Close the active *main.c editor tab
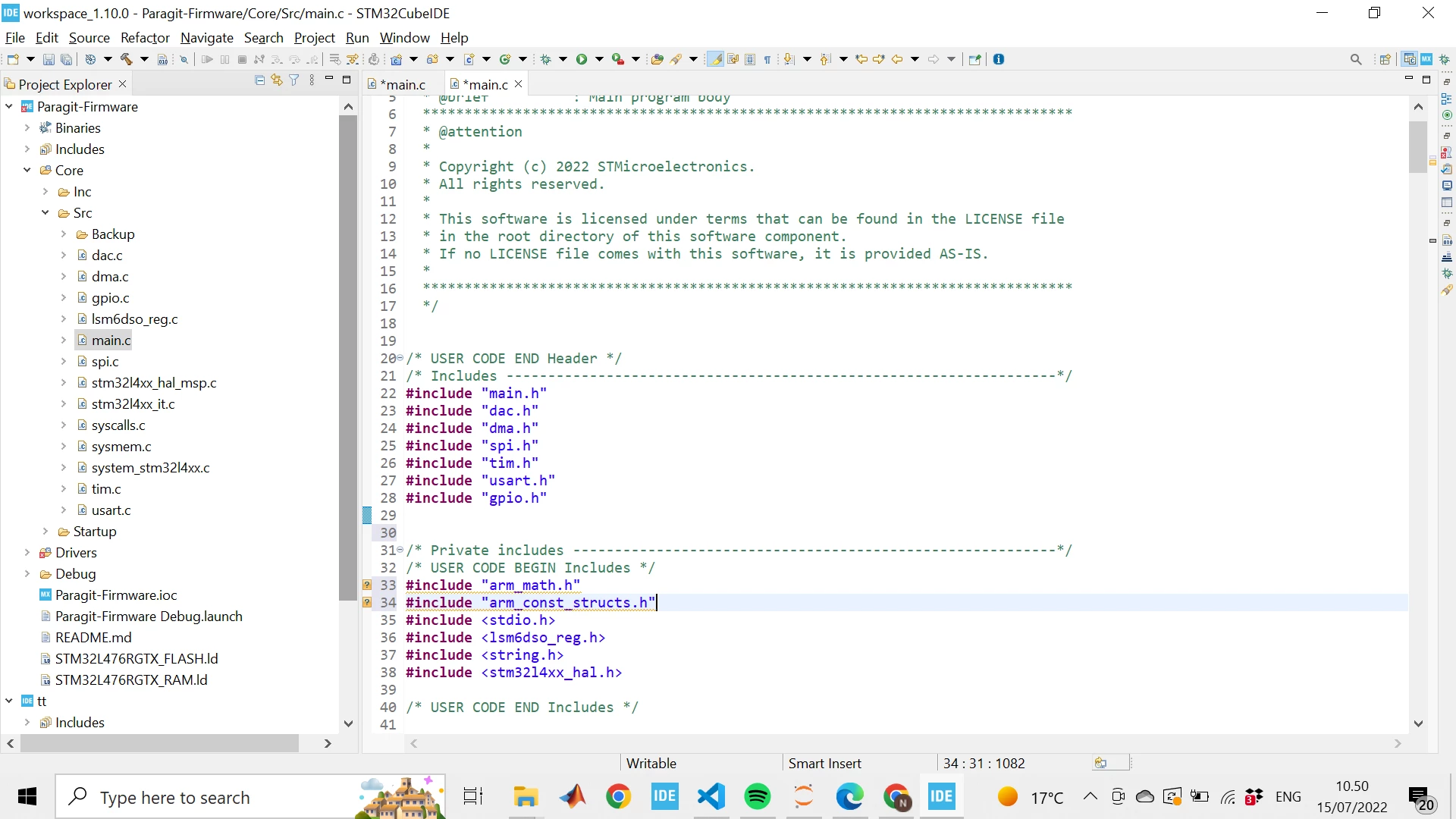The width and height of the screenshot is (1456, 819). [x=519, y=83]
